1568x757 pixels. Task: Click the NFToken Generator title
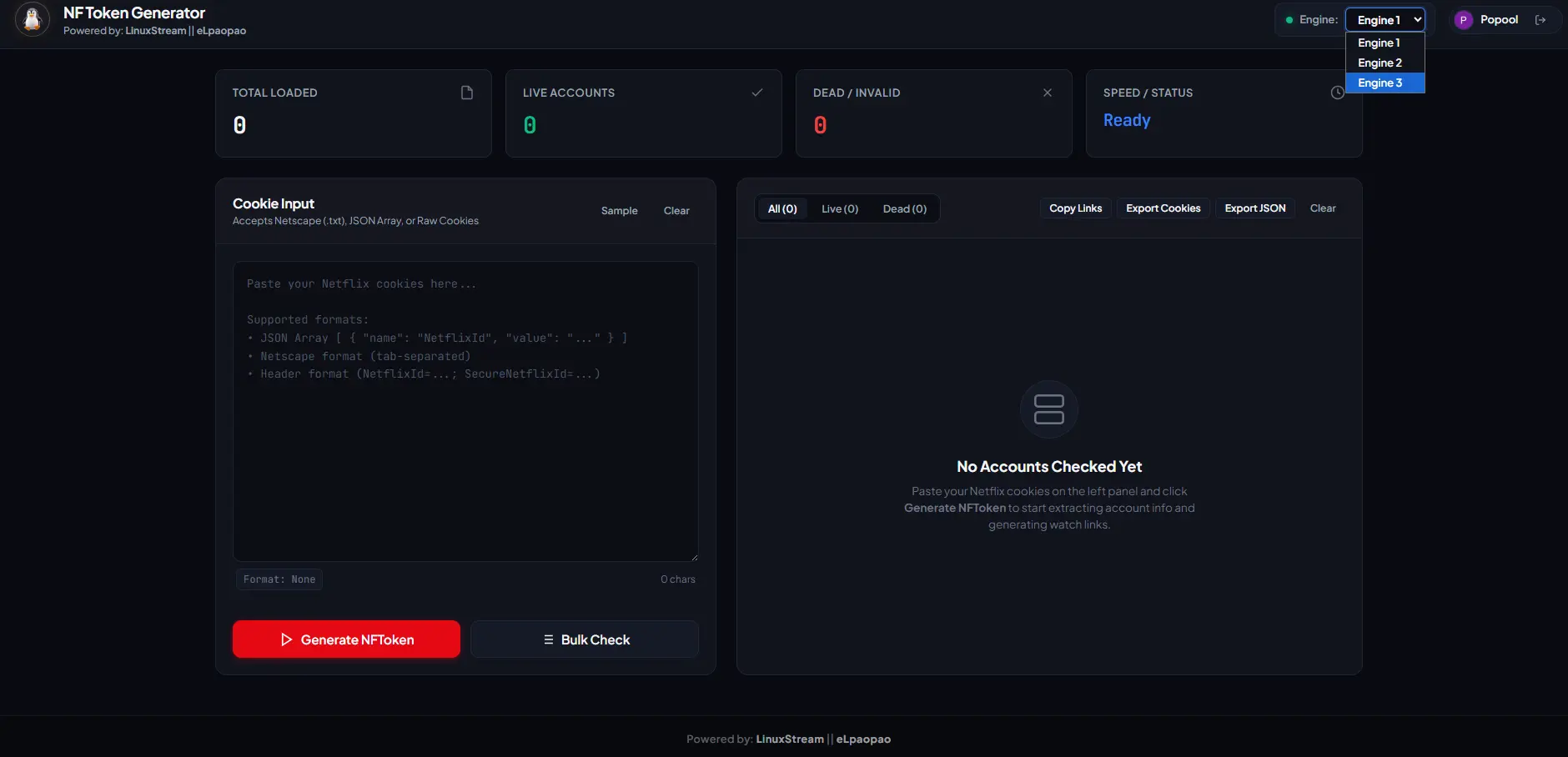[x=134, y=13]
